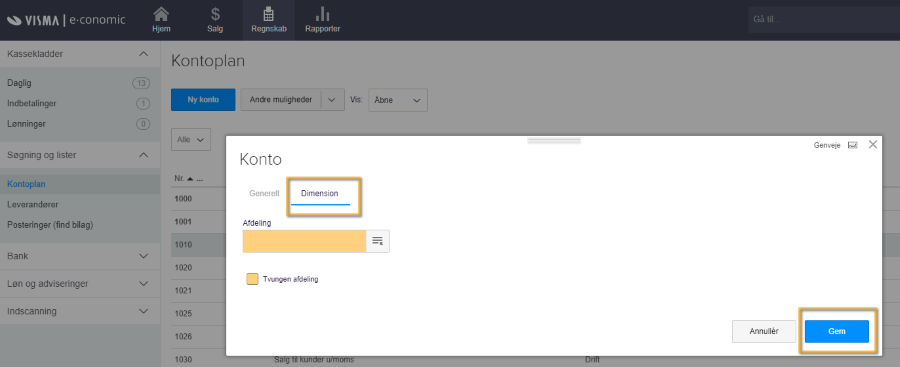
Task: Open the Afdeling lookup list icon
Action: coord(378,241)
